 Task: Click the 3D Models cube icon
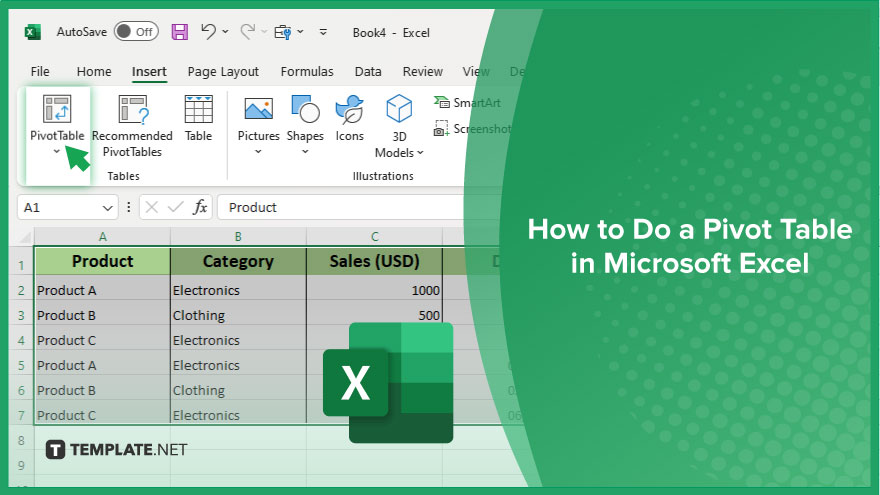click(399, 108)
